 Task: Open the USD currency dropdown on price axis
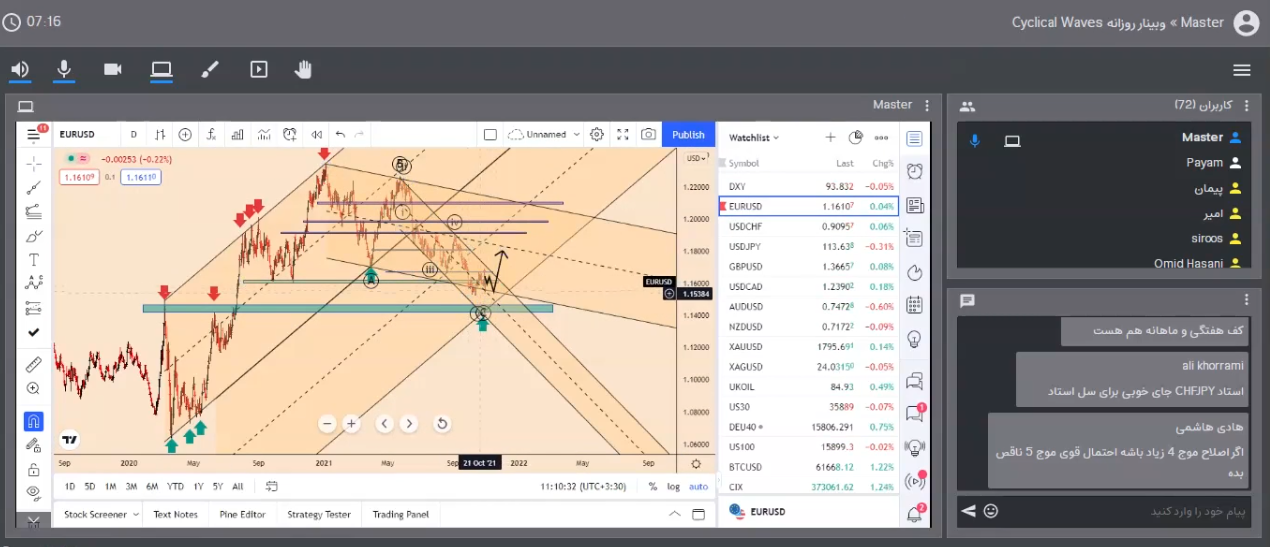point(695,159)
